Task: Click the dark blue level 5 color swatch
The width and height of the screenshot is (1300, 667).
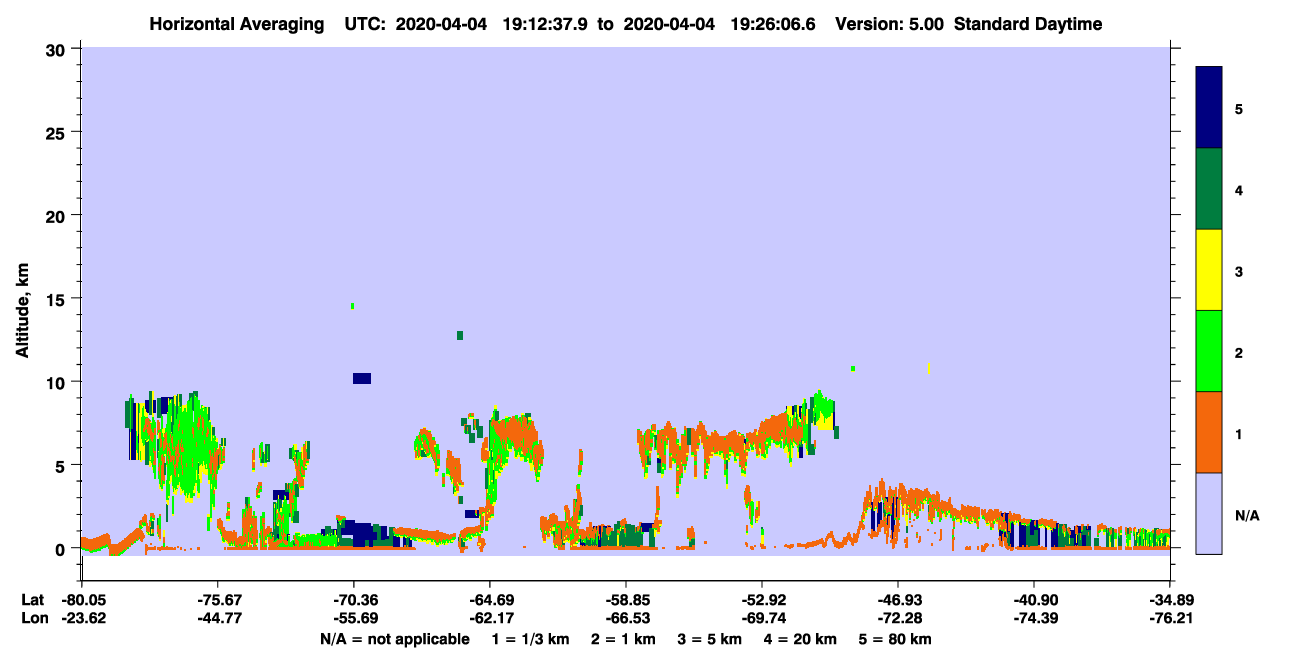Action: click(1209, 108)
